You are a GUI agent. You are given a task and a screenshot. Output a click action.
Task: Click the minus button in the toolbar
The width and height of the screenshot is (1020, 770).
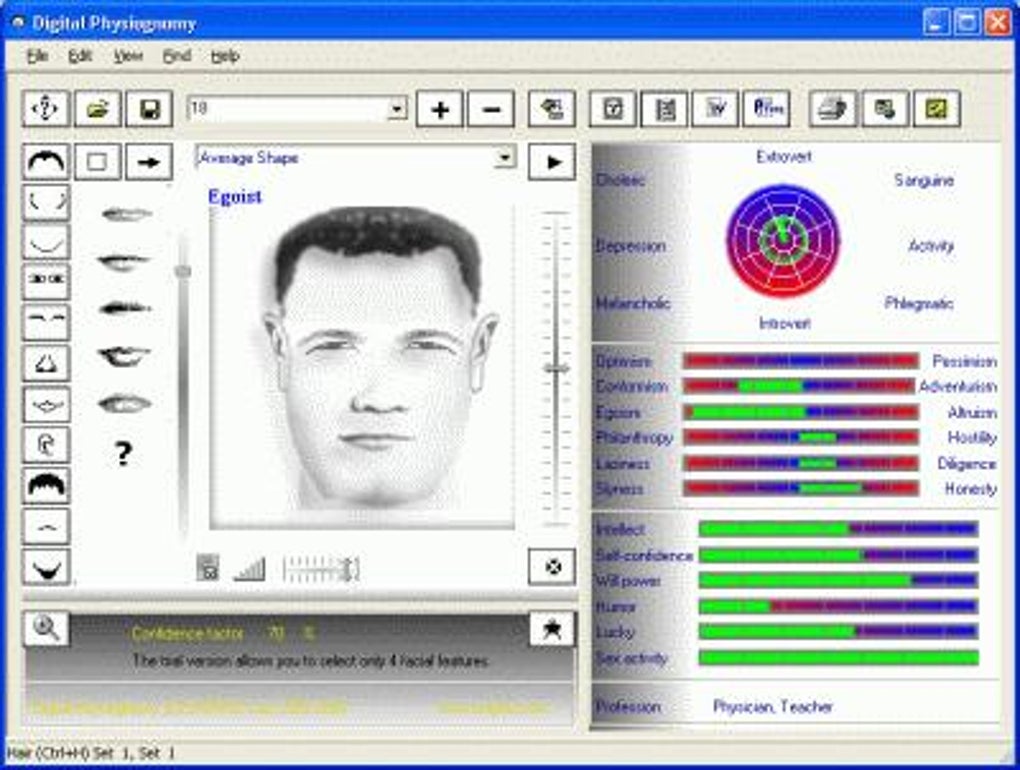491,109
